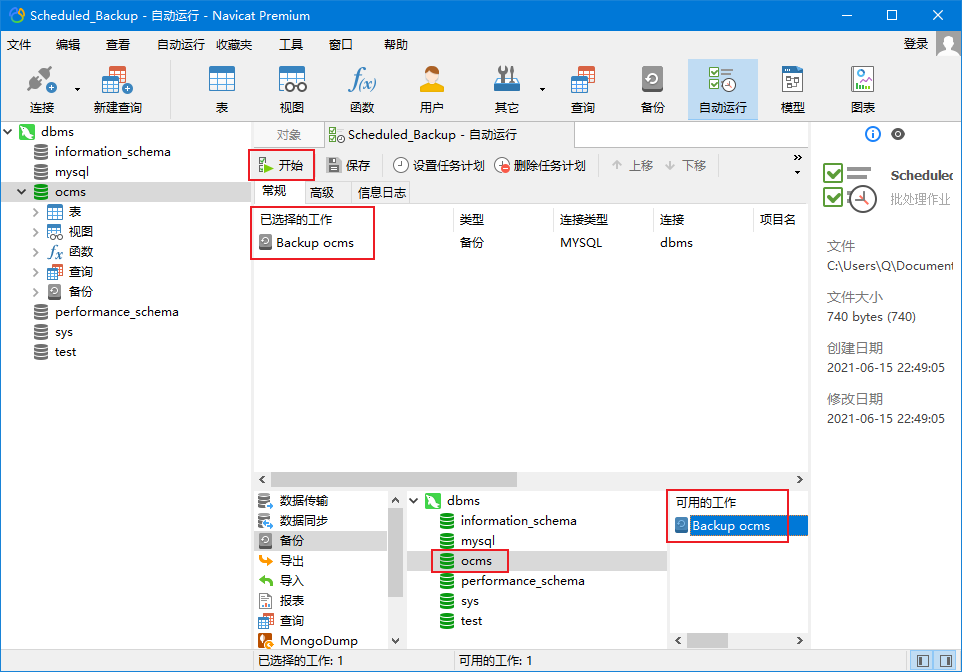Screen dimensions: 962x672
Task: Select the 表 (Table) toolbar icon
Action: (x=221, y=88)
